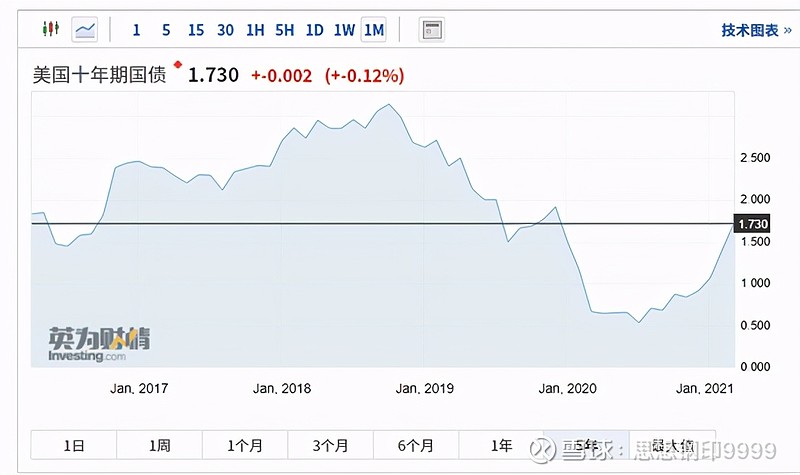Switch to the 1H interval

coord(255,30)
